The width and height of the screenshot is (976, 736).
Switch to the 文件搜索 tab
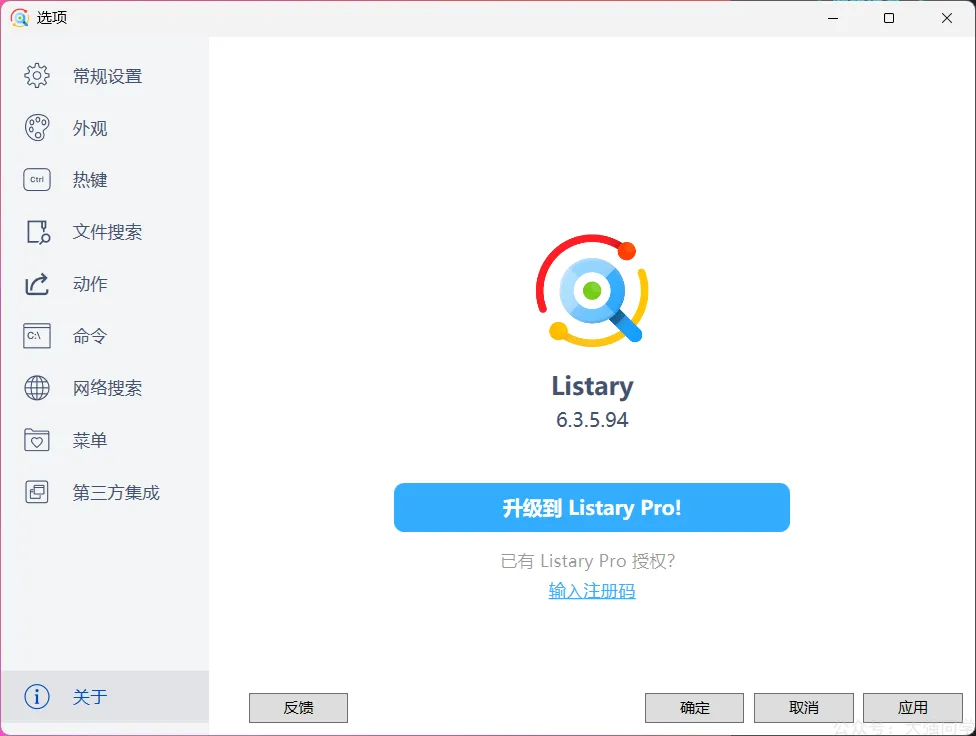[x=107, y=232]
